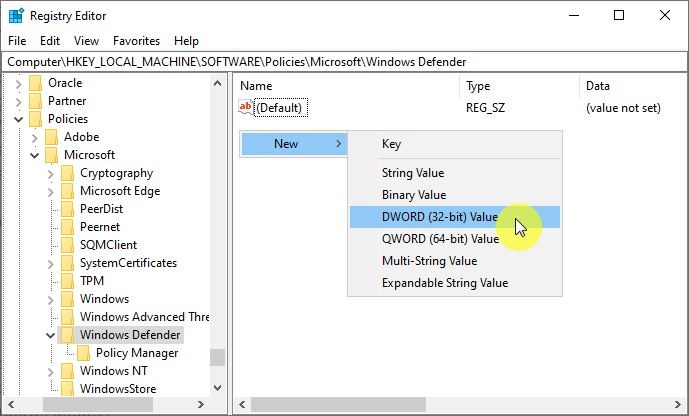Screen dimensions: 689x416
Task: Click the ab string icon of (Default)
Action: (x=246, y=108)
